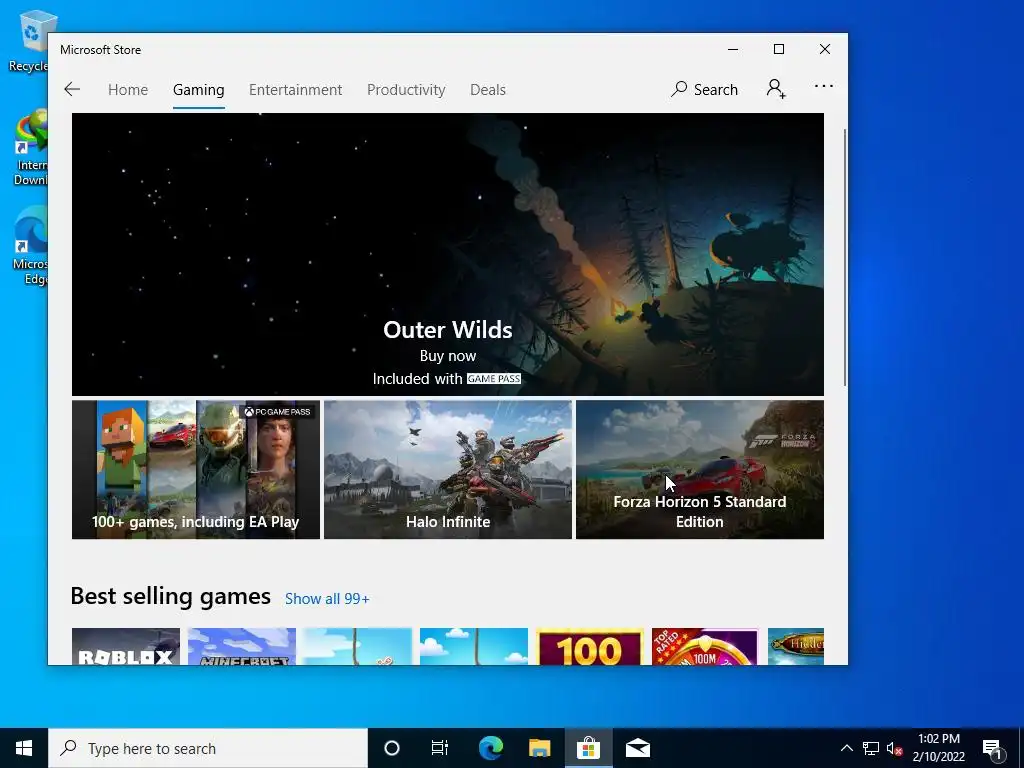Click the Buy now text for Outer Wilds
The height and width of the screenshot is (768, 1024).
pyautogui.click(x=448, y=356)
